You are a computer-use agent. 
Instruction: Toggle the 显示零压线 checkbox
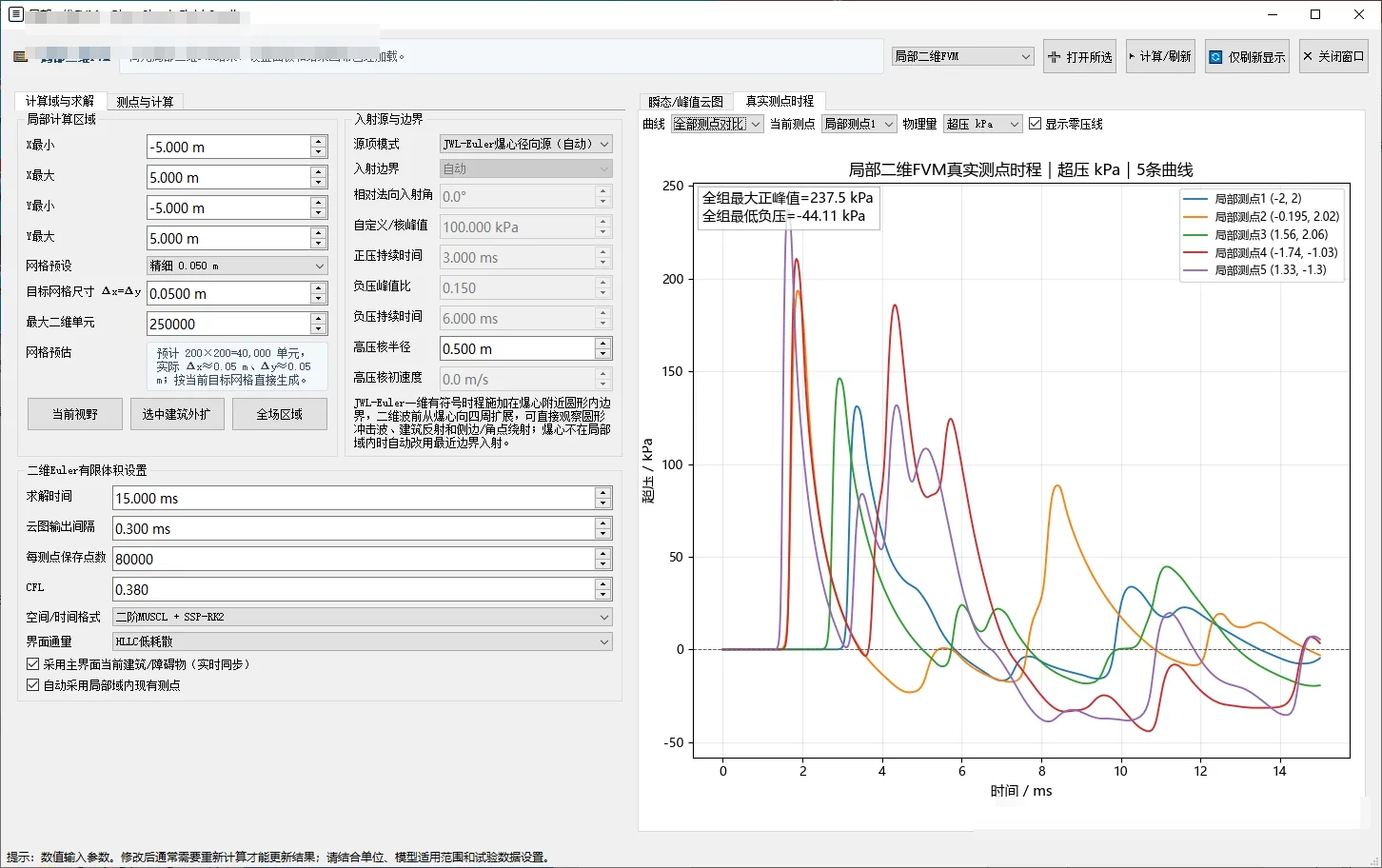(x=1066, y=124)
